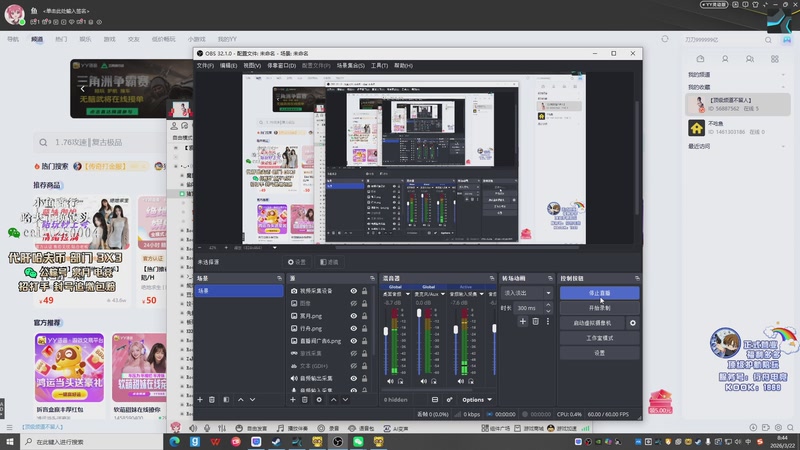Open the mixer Options dropdown
The image size is (800, 450).
click(477, 399)
